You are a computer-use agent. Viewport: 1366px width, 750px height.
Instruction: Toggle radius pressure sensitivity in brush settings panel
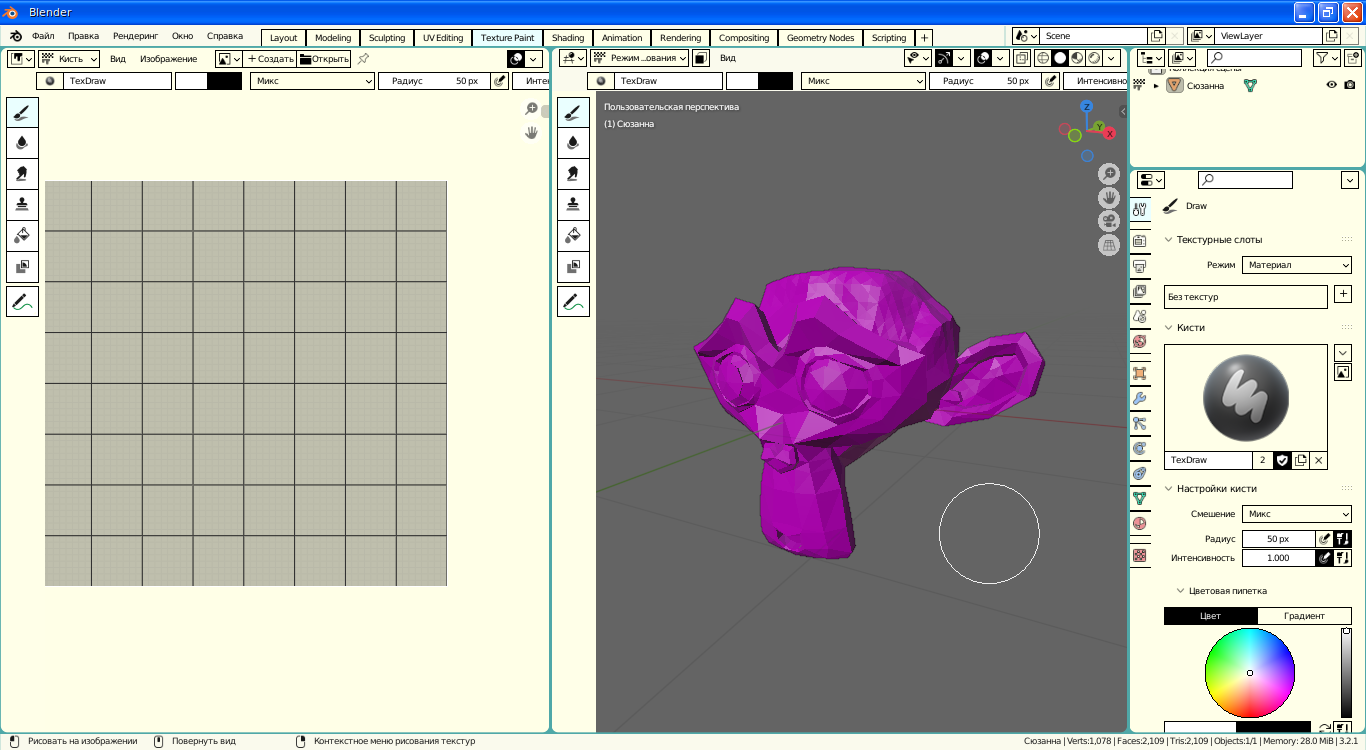tap(1325, 539)
